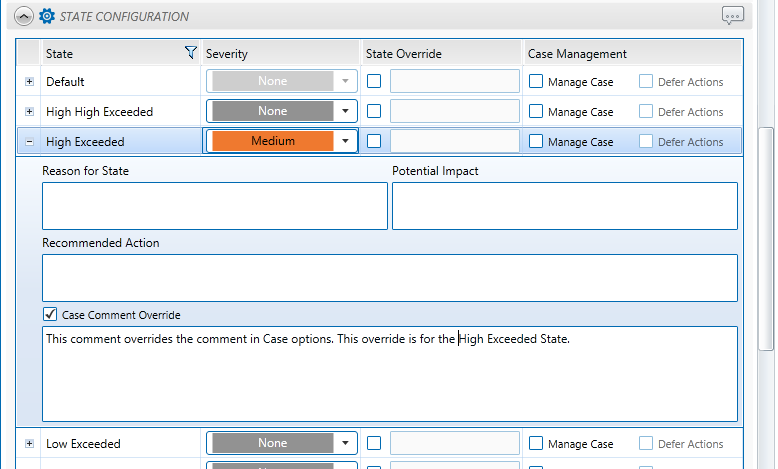
Task: Enable State Override checkbox for High High Exceeded
Action: [x=374, y=111]
